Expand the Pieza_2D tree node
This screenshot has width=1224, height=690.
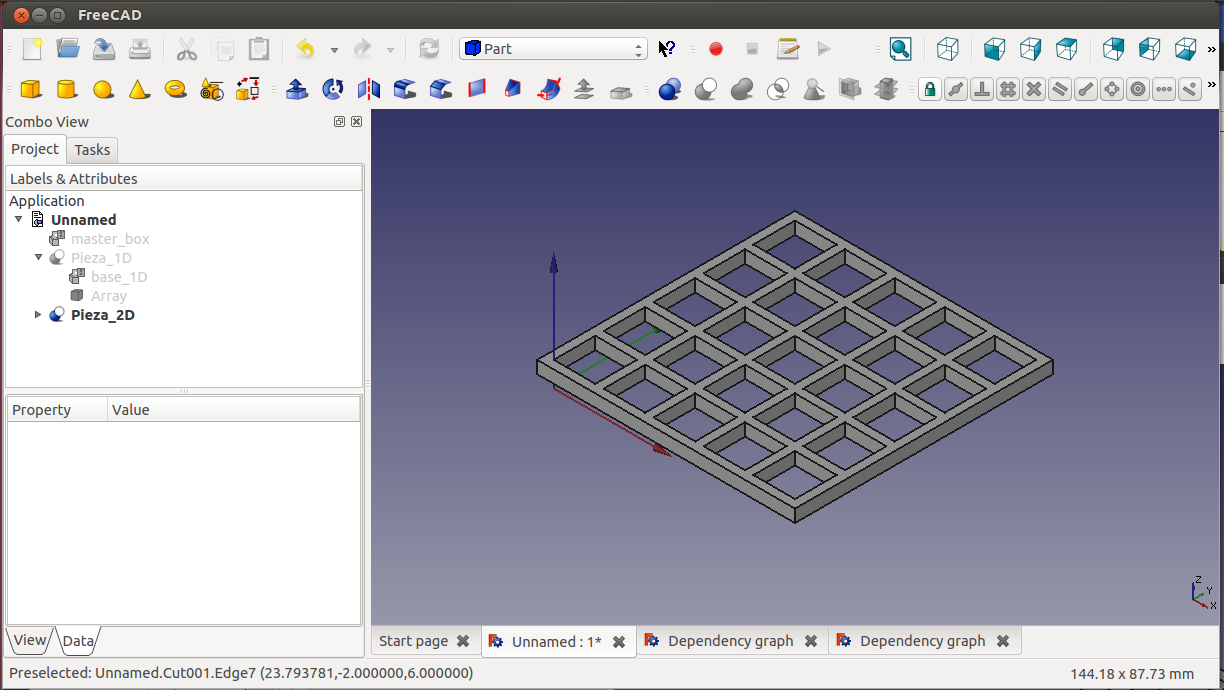39,315
